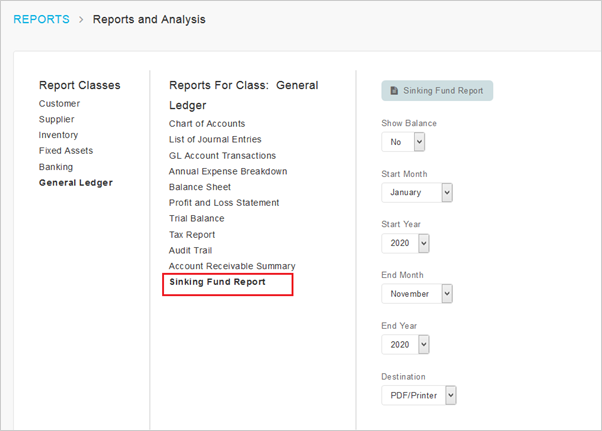Viewport: 602px width, 431px height.
Task: Open the Profit and Loss Statement report
Action: [224, 203]
